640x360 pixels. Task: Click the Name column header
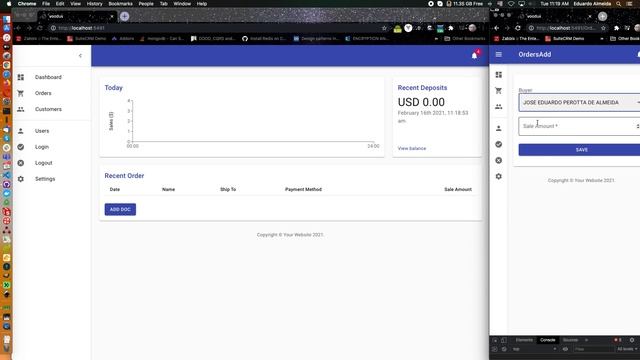168,189
